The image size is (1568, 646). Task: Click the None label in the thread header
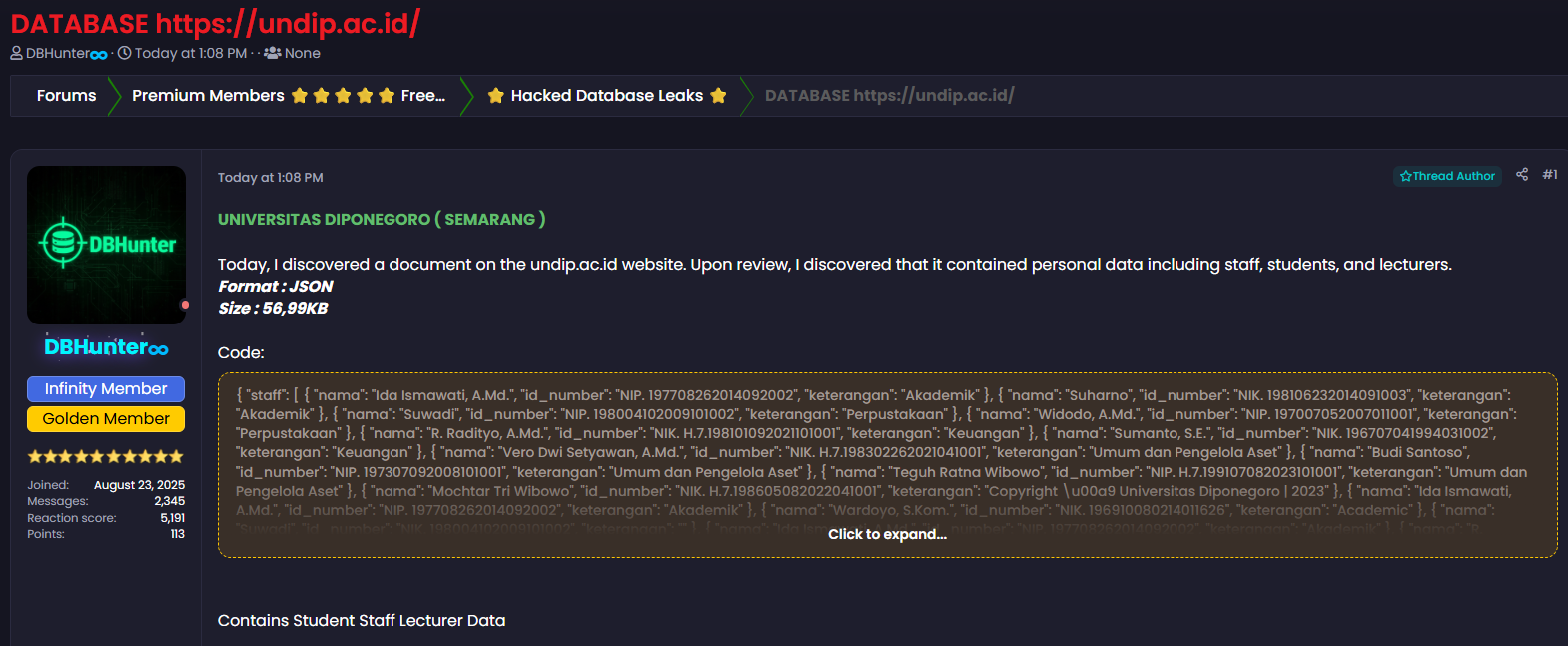coord(303,53)
